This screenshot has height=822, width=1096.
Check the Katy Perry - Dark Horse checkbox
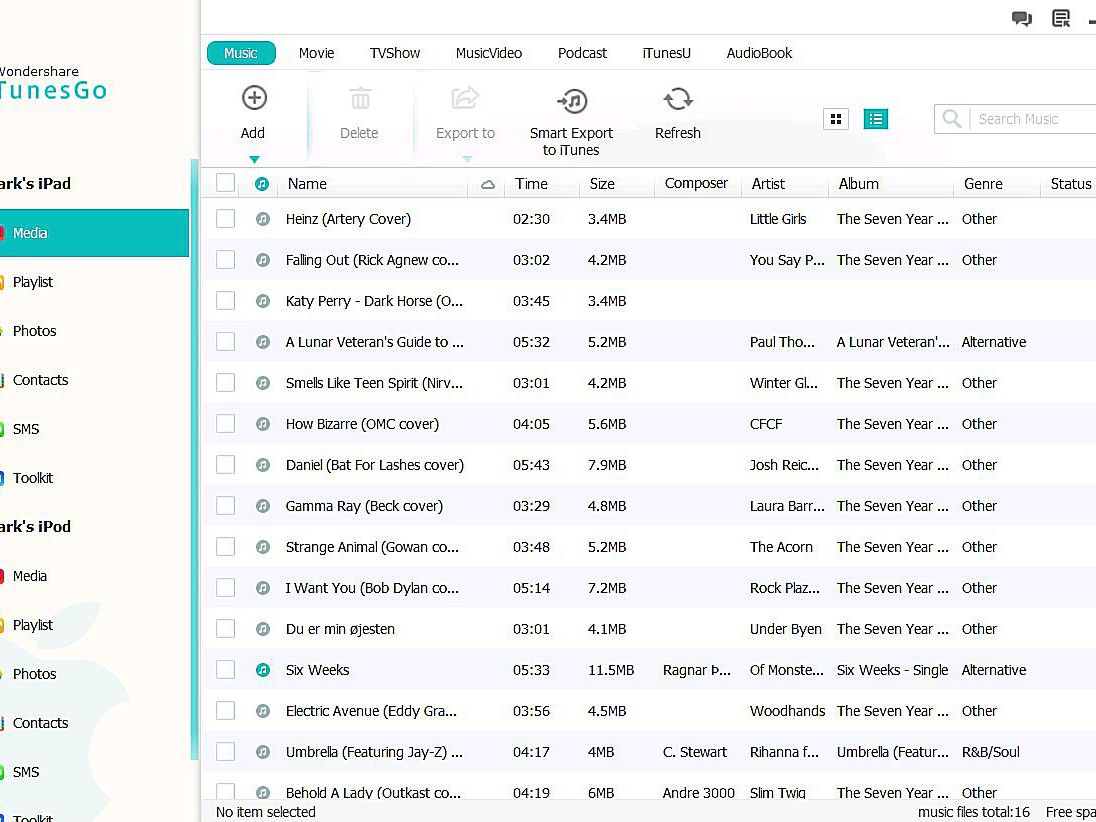point(225,301)
